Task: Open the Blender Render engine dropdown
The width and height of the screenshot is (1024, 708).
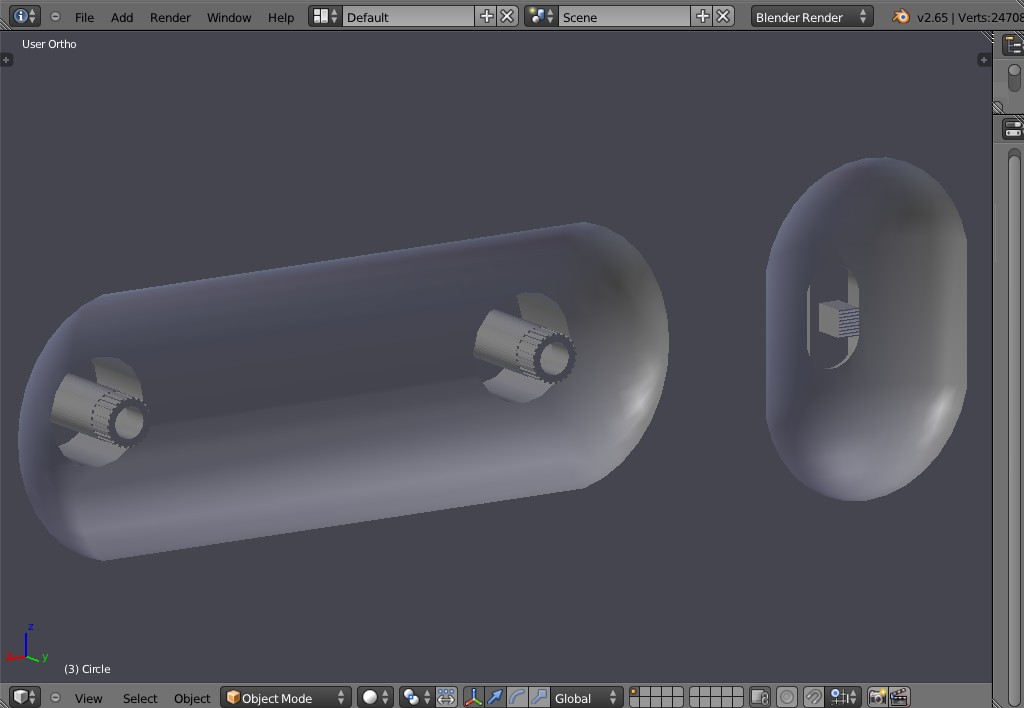Action: pos(810,16)
